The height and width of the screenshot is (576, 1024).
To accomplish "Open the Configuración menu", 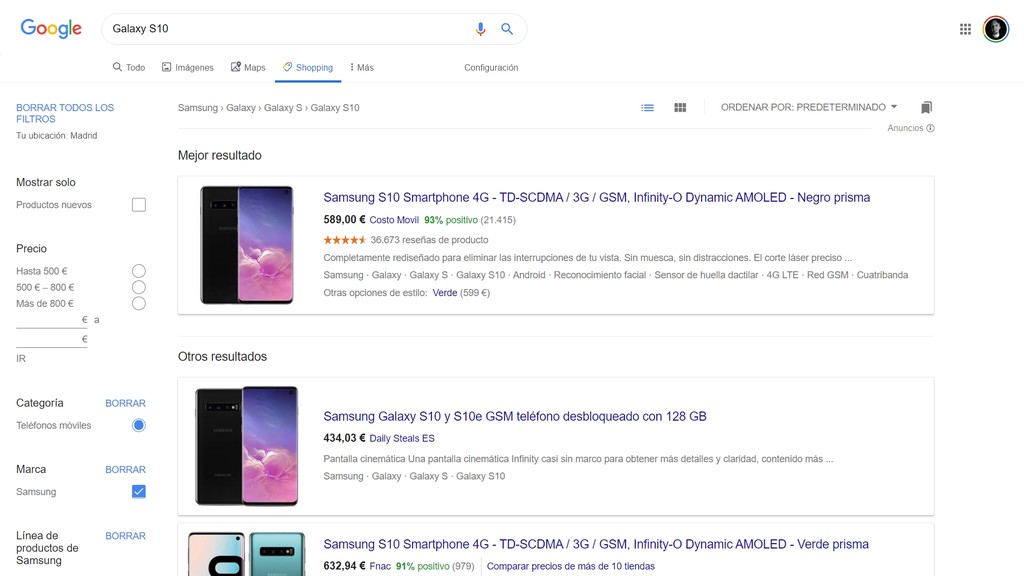I will pos(491,66).
